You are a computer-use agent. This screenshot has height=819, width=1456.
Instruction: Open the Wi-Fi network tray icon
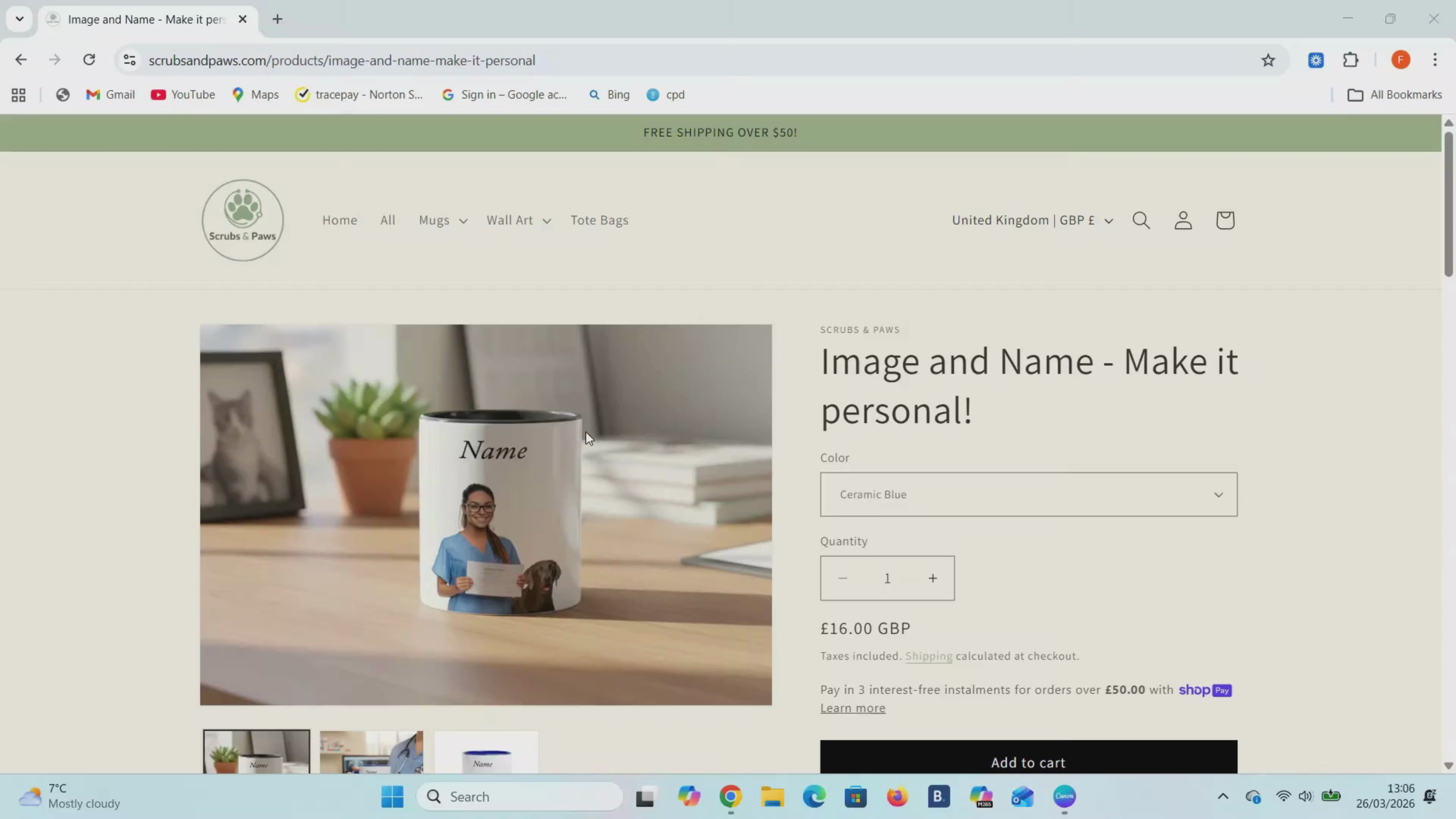[x=1283, y=797]
